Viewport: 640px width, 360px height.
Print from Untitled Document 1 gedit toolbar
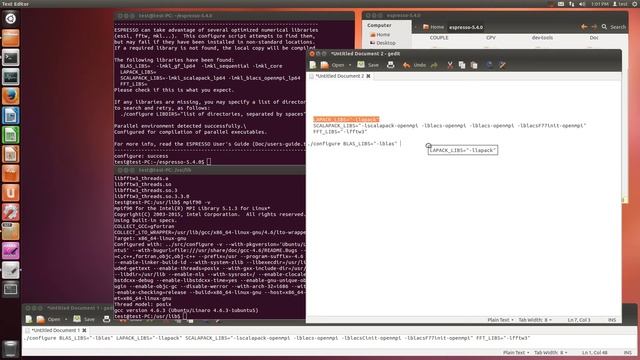[x=107, y=319]
